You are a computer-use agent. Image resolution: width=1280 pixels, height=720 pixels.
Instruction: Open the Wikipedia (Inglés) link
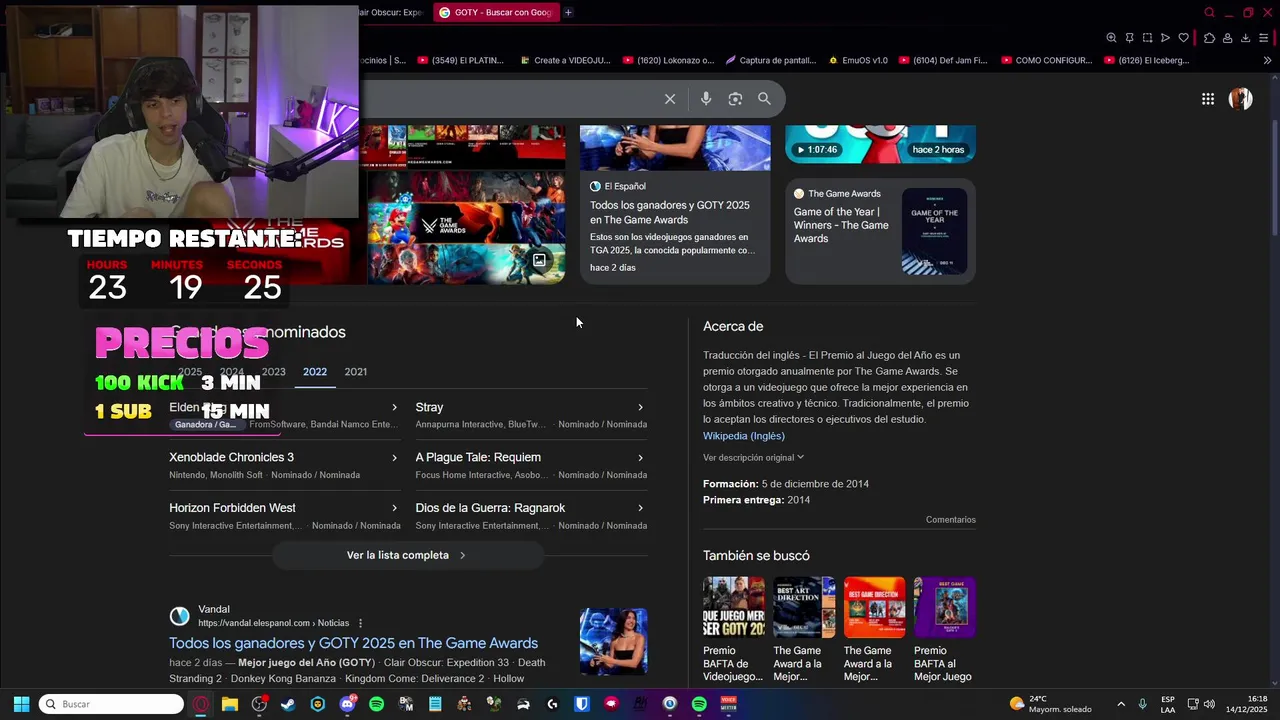click(744, 436)
